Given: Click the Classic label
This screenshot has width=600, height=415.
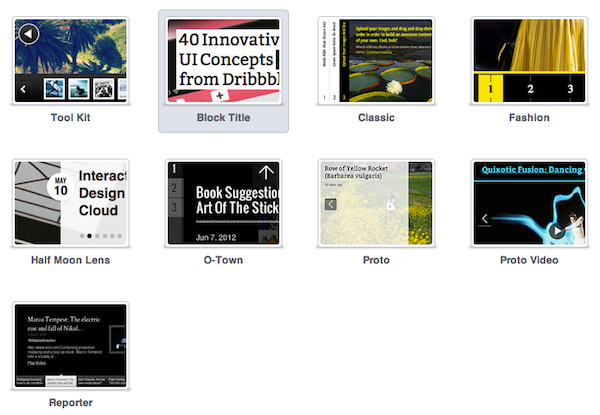Looking at the screenshot, I should [x=376, y=117].
